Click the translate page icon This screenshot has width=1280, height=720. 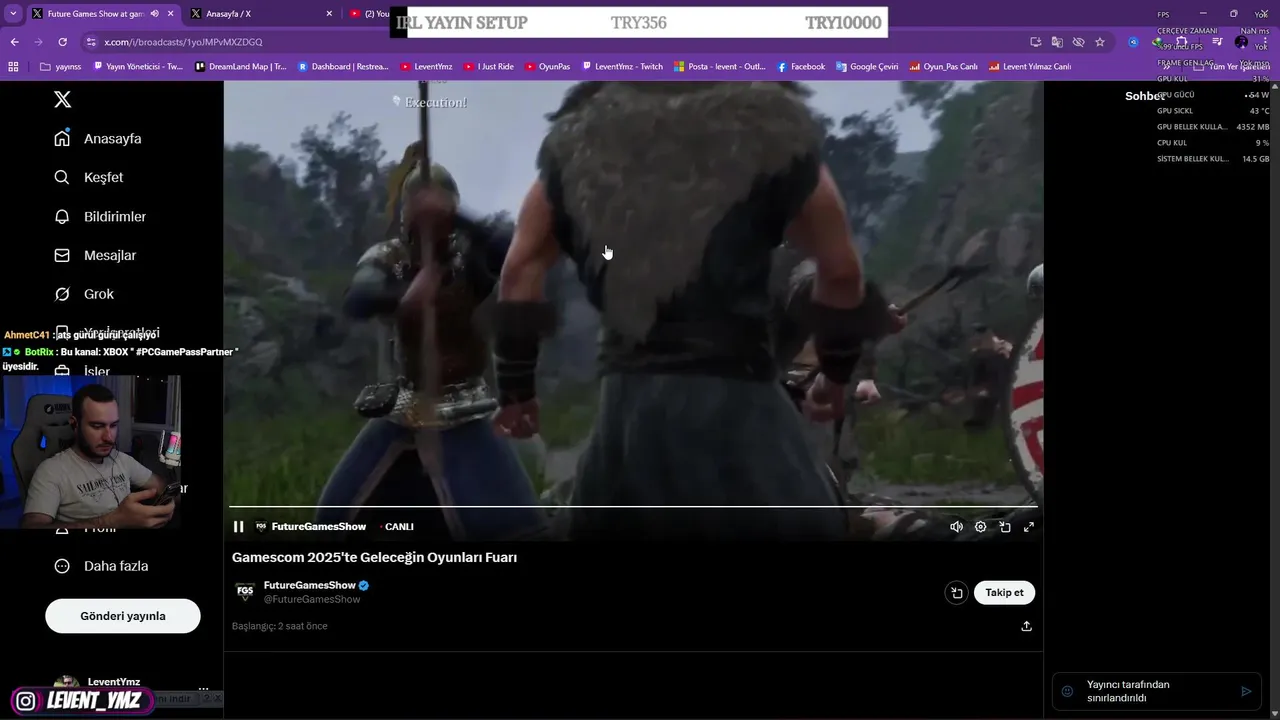pyautogui.click(x=1057, y=42)
